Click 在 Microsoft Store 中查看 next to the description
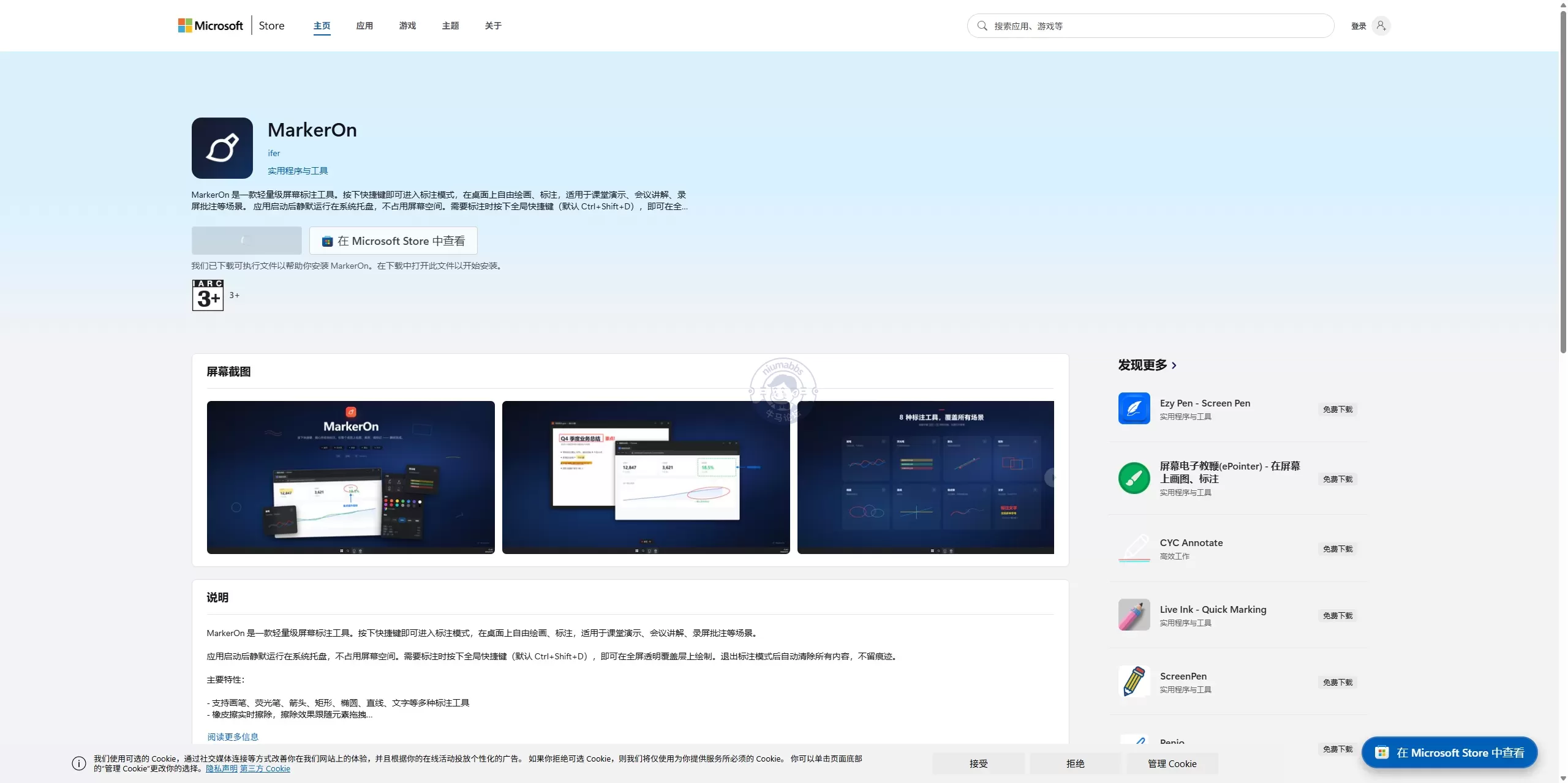Image resolution: width=1568 pixels, height=783 pixels. [393, 241]
